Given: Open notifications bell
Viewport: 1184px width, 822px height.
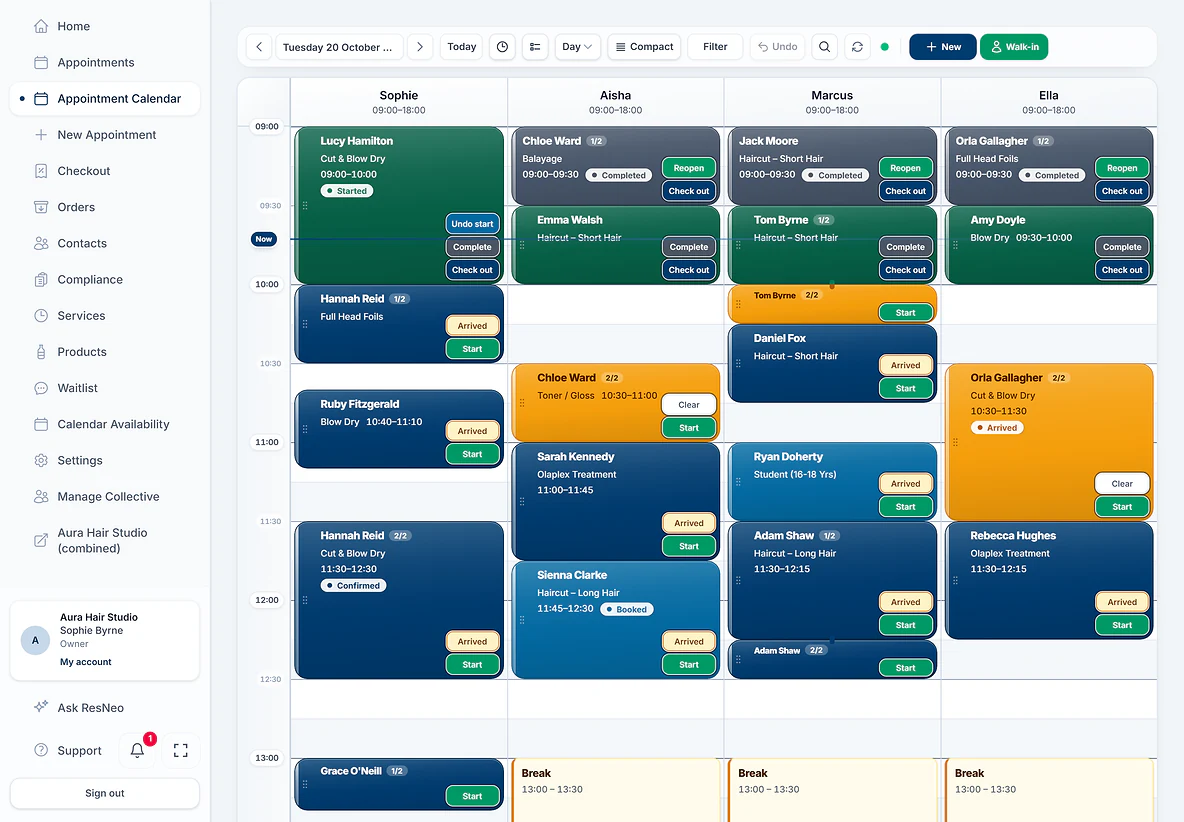Looking at the screenshot, I should coord(137,750).
